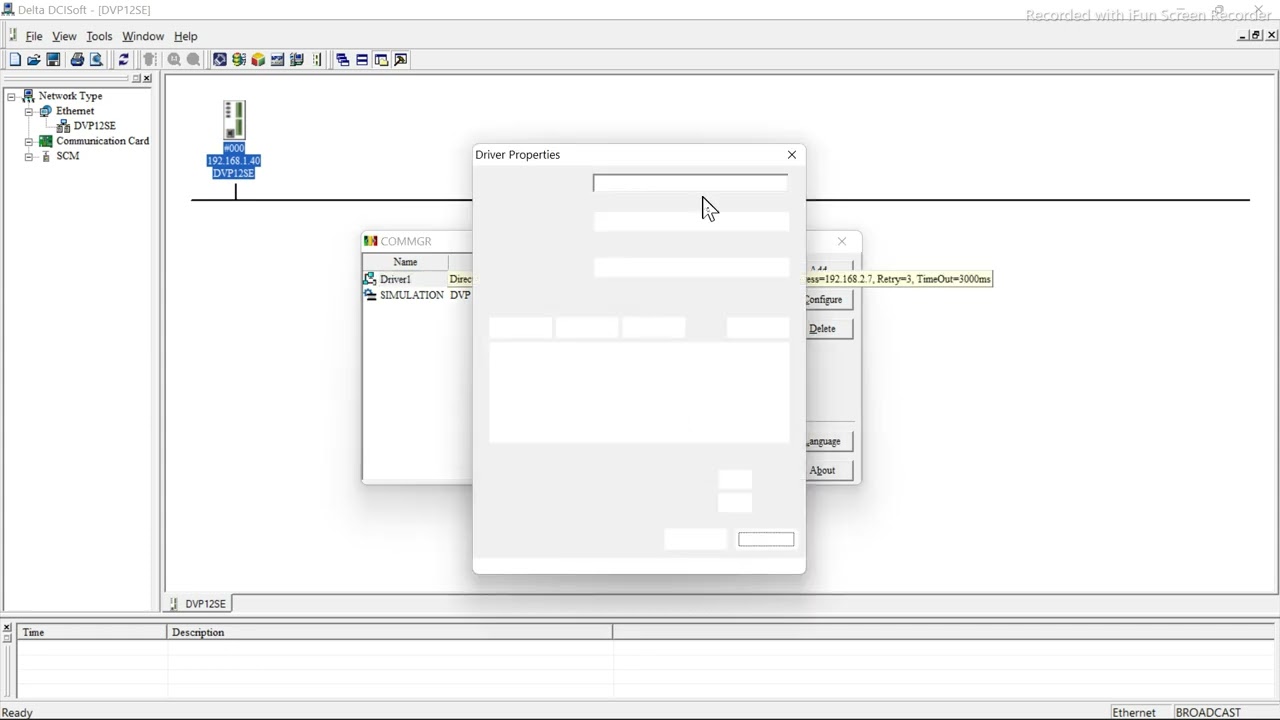Screen dimensions: 1280x720
Task: Float the left network panel
Action: click(136, 78)
